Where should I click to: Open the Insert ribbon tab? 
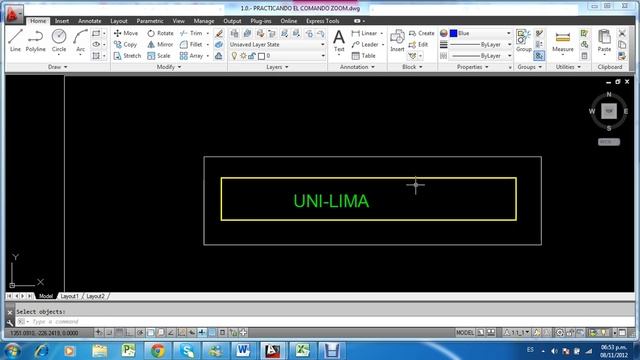62,21
